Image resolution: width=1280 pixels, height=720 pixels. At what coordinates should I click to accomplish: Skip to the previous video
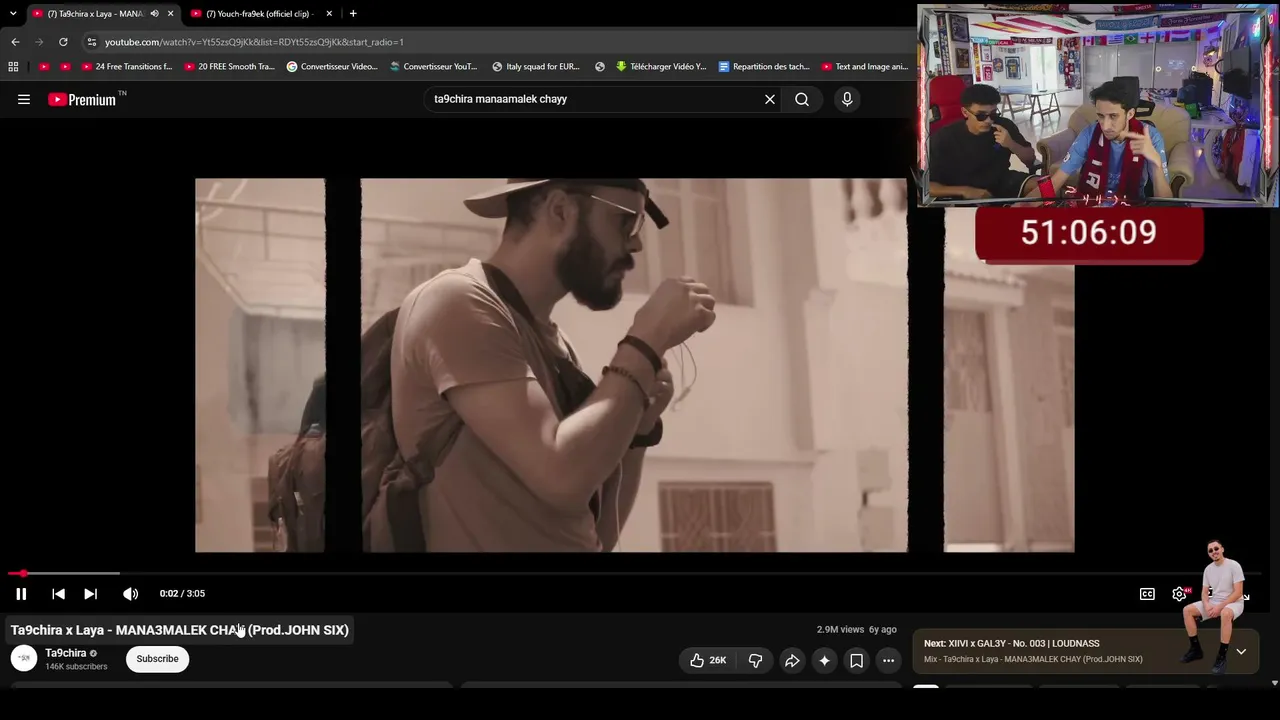pos(58,594)
